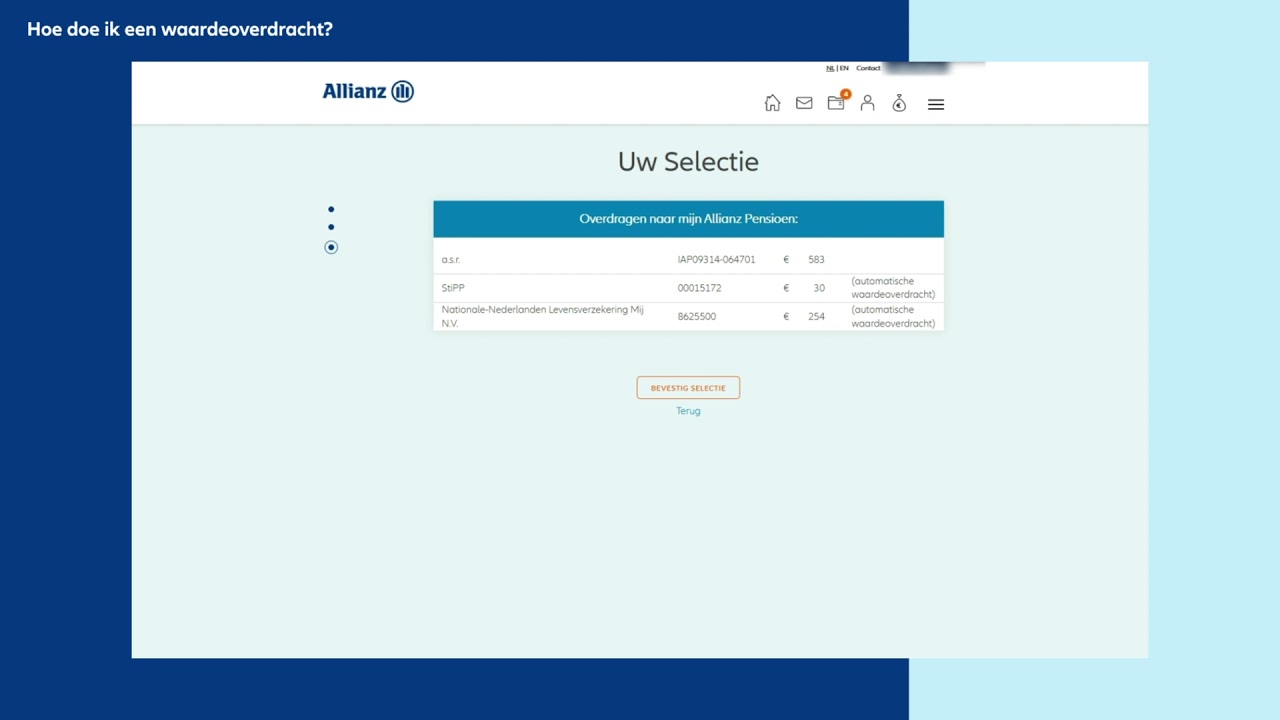The width and height of the screenshot is (1280, 720).
Task: Open the documents folder with badge
Action: [x=837, y=102]
